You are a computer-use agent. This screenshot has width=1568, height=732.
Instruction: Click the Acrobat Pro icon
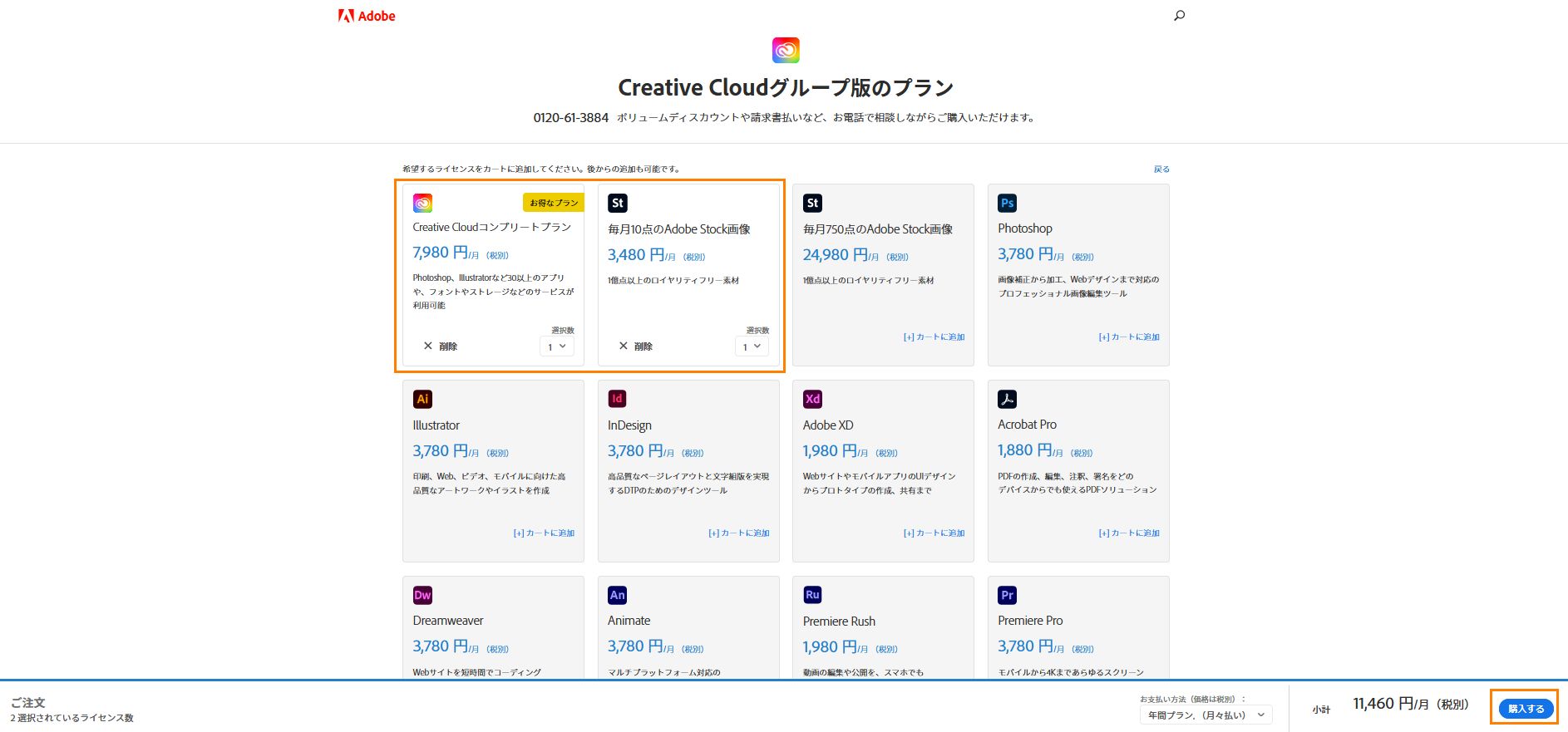(x=1008, y=399)
